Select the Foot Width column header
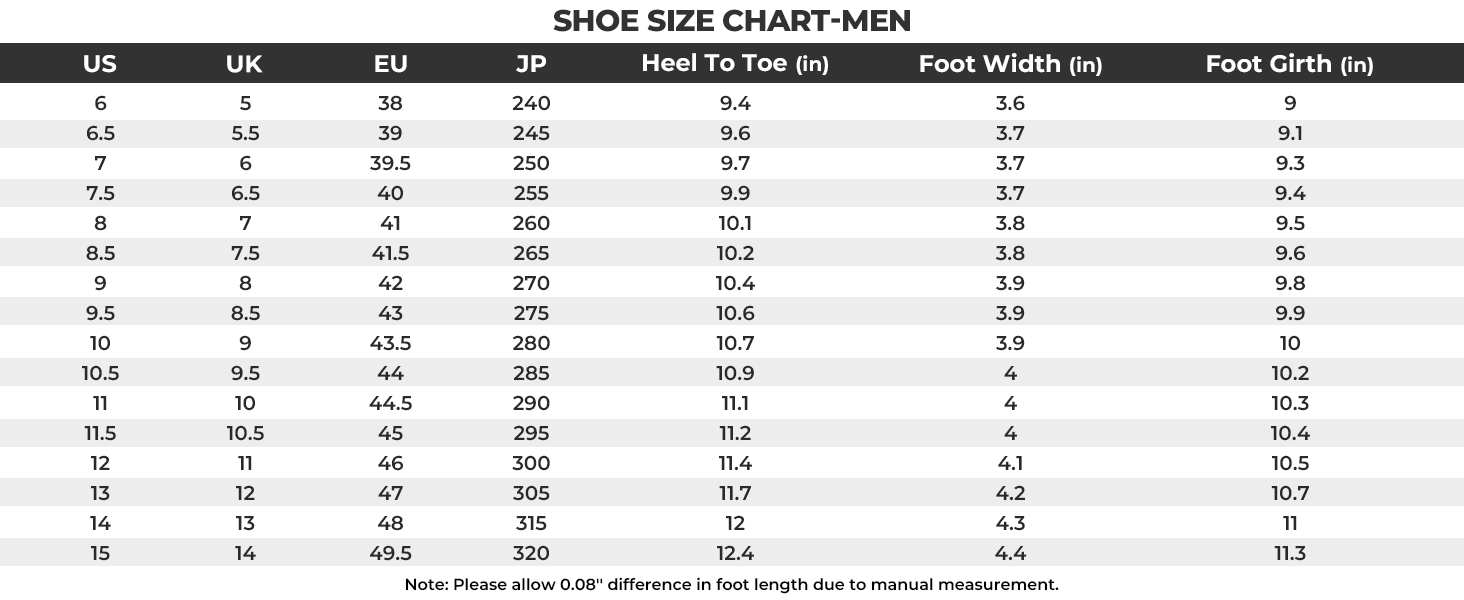The height and width of the screenshot is (600, 1464). pos(1010,64)
